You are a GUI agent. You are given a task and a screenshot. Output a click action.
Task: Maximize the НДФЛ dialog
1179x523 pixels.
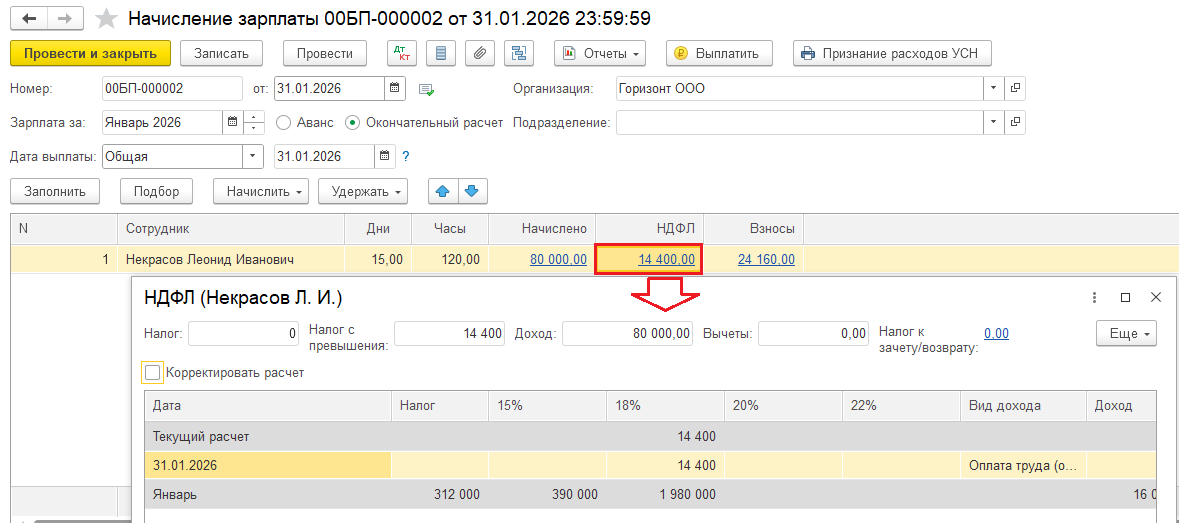click(1126, 298)
